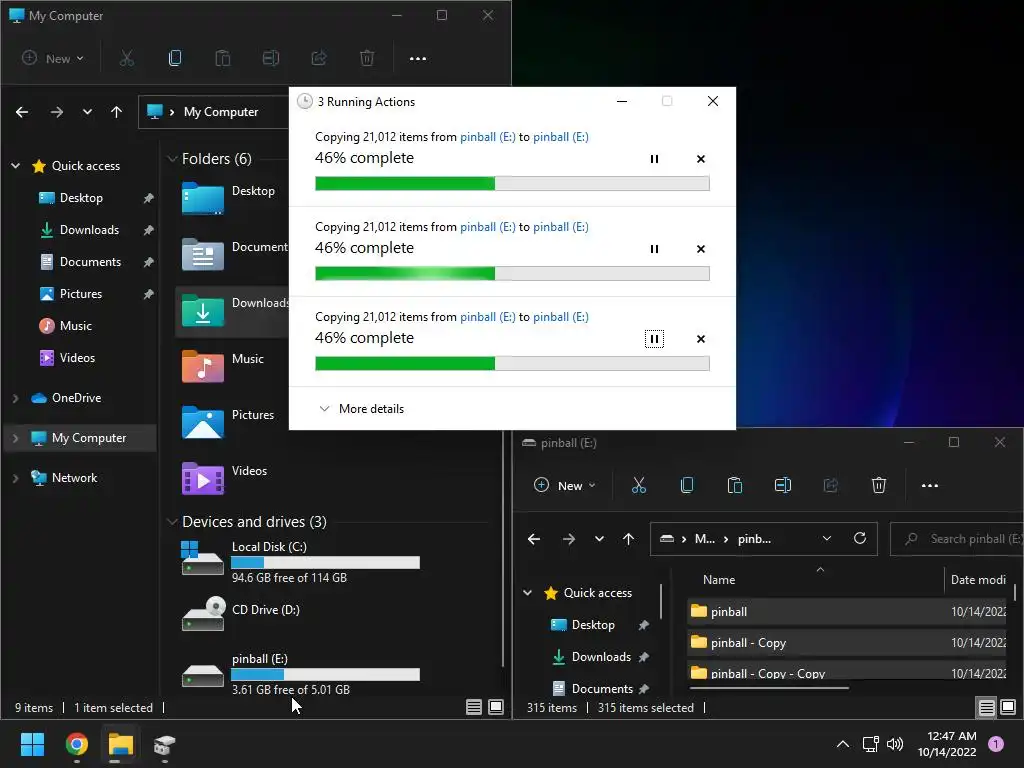Screen dimensions: 1024x768
Task: Pause the third copy operation
Action: pyautogui.click(x=654, y=339)
